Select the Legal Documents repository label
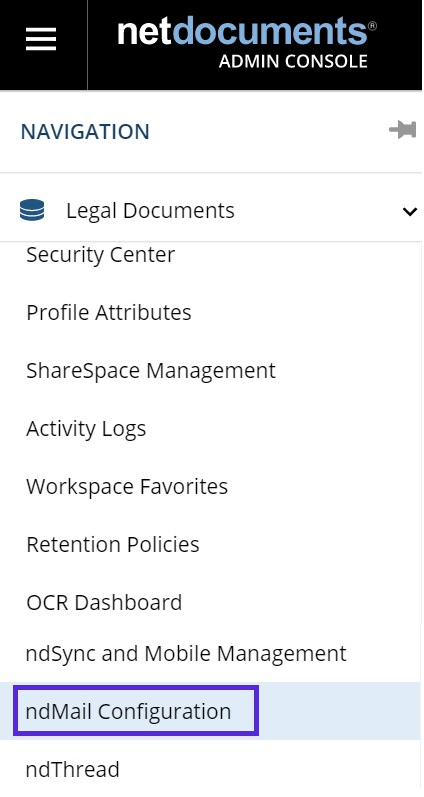The height and width of the screenshot is (797, 424). click(x=150, y=210)
